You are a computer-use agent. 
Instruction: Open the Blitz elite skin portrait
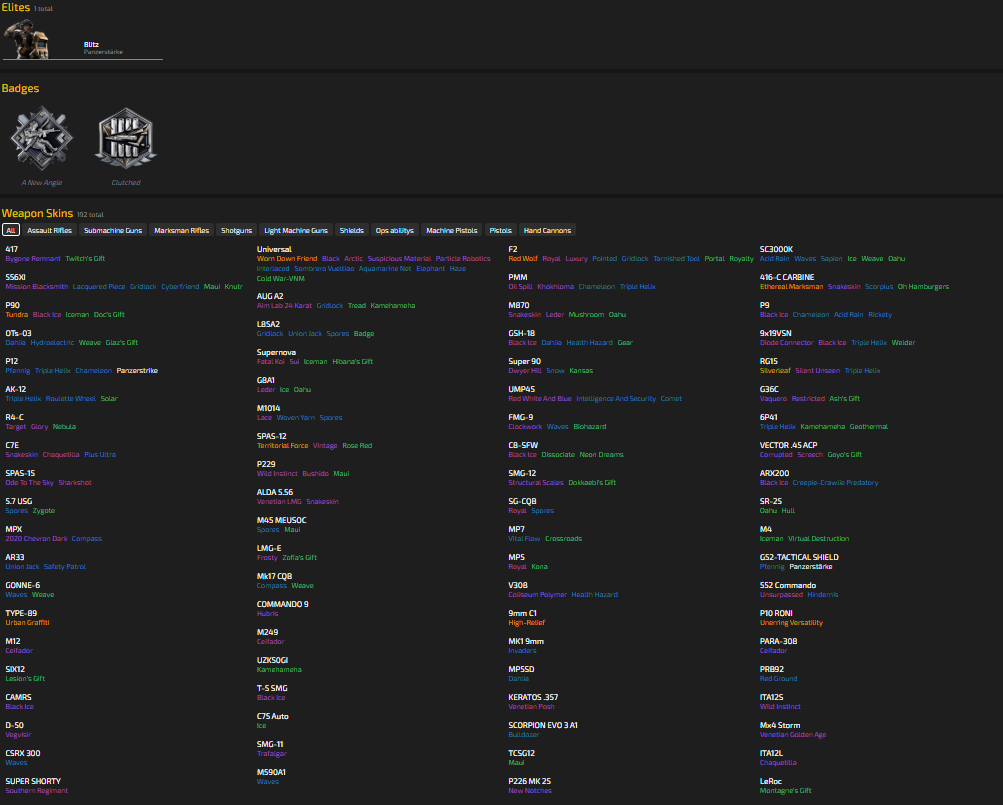[26, 40]
